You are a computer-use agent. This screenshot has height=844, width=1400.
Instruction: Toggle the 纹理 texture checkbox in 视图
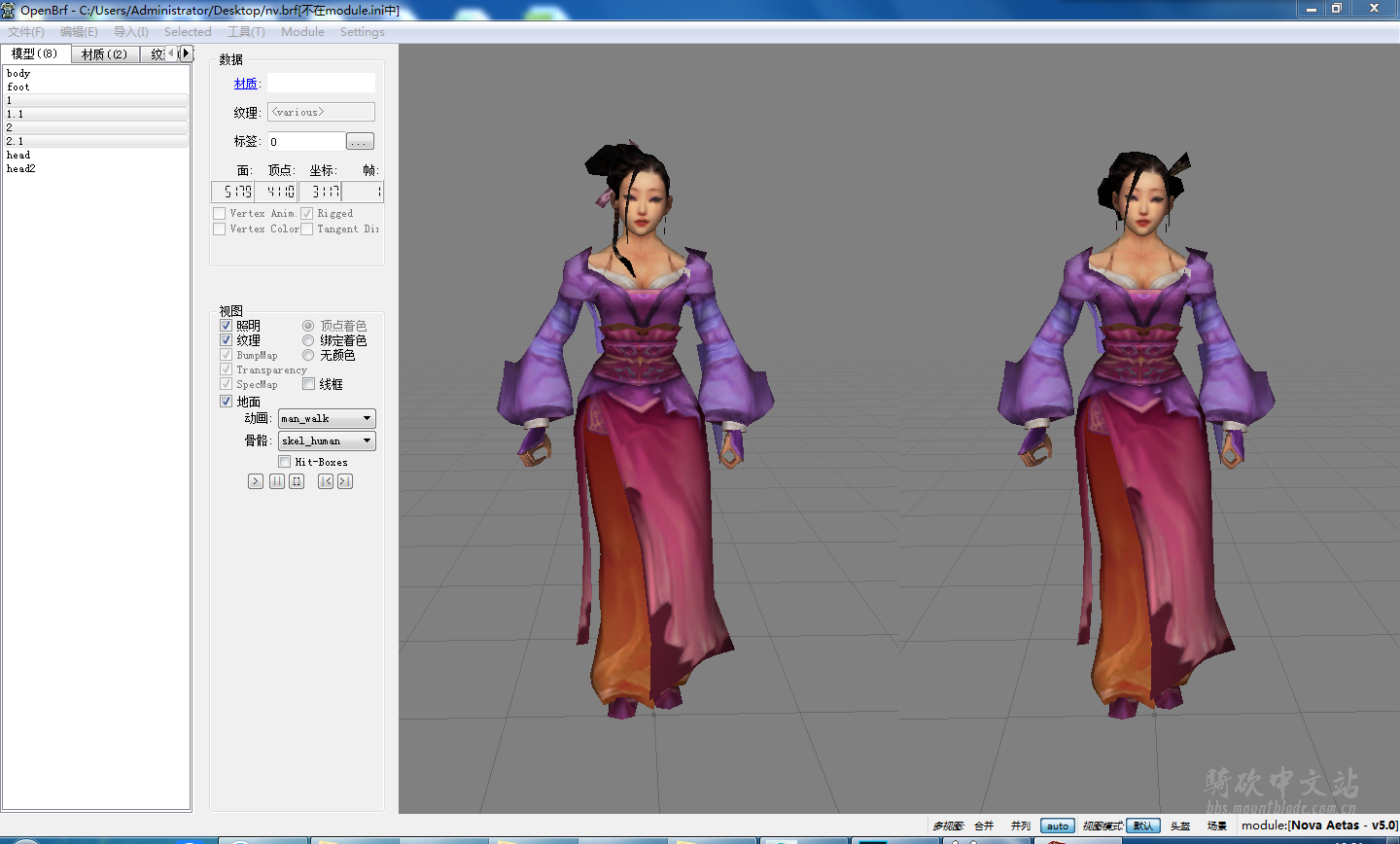point(226,340)
